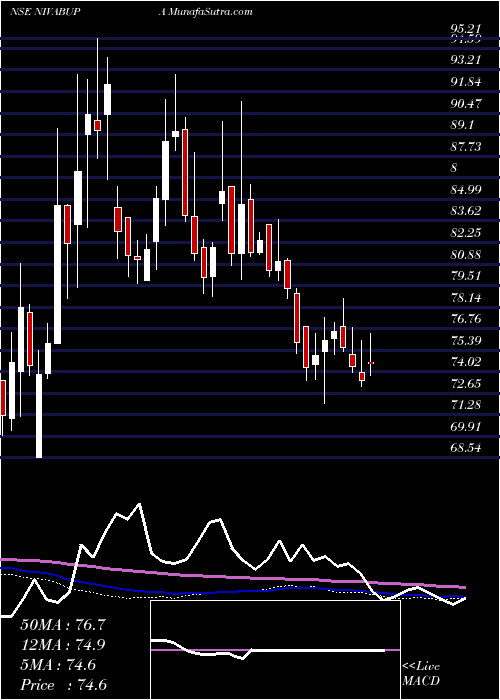Click the 89.1 price axis label
The width and height of the screenshot is (500, 700).
pos(462,125)
